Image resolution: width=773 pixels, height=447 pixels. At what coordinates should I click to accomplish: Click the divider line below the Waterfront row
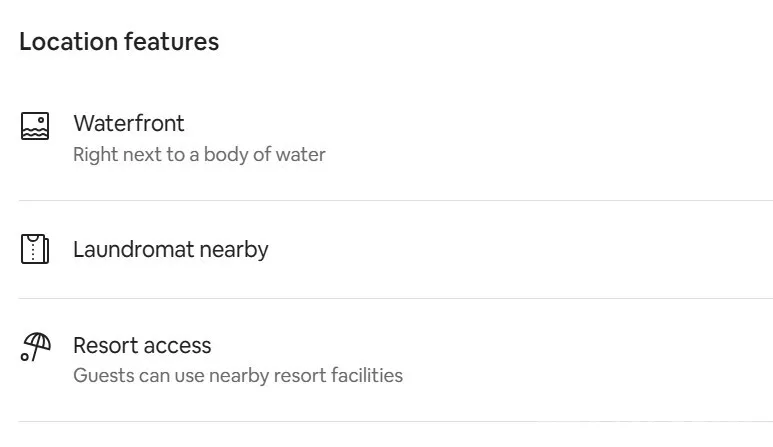[395, 201]
